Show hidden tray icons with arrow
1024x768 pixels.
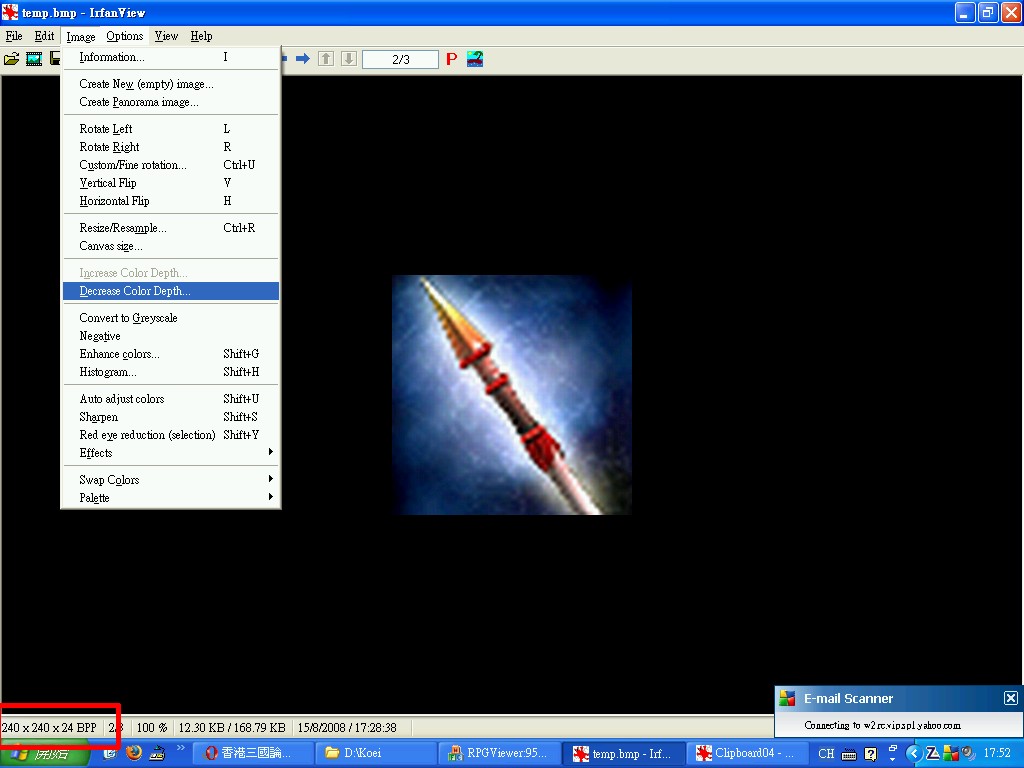(x=914, y=754)
